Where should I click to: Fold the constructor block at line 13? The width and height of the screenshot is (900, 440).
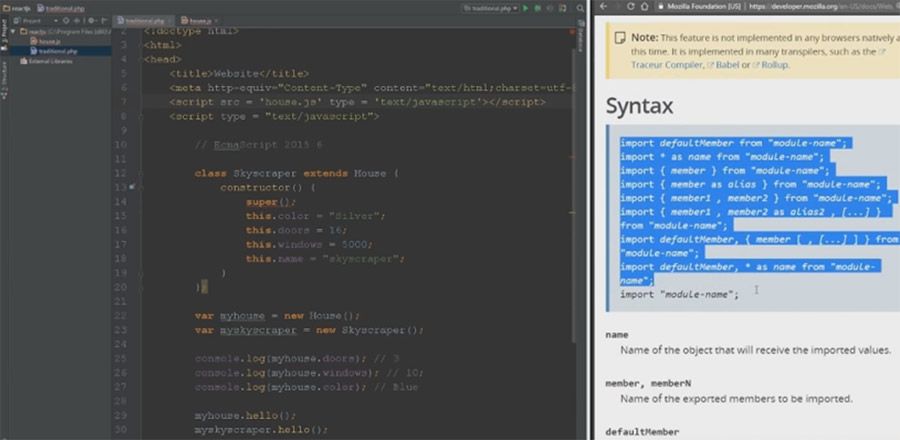[x=139, y=187]
